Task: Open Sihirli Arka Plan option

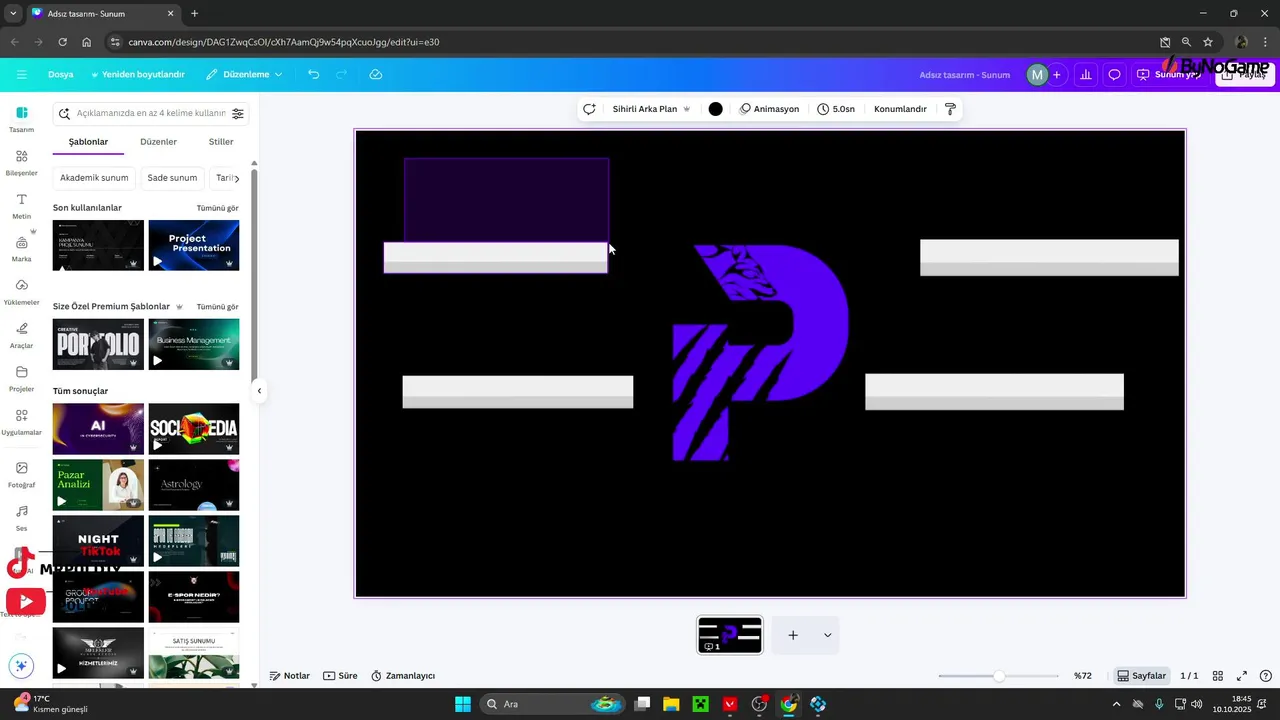Action: coord(651,109)
